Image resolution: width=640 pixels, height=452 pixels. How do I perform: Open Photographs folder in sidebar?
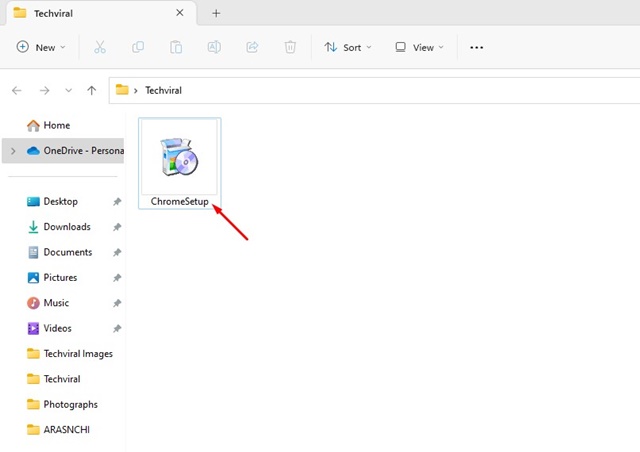[x=70, y=404]
